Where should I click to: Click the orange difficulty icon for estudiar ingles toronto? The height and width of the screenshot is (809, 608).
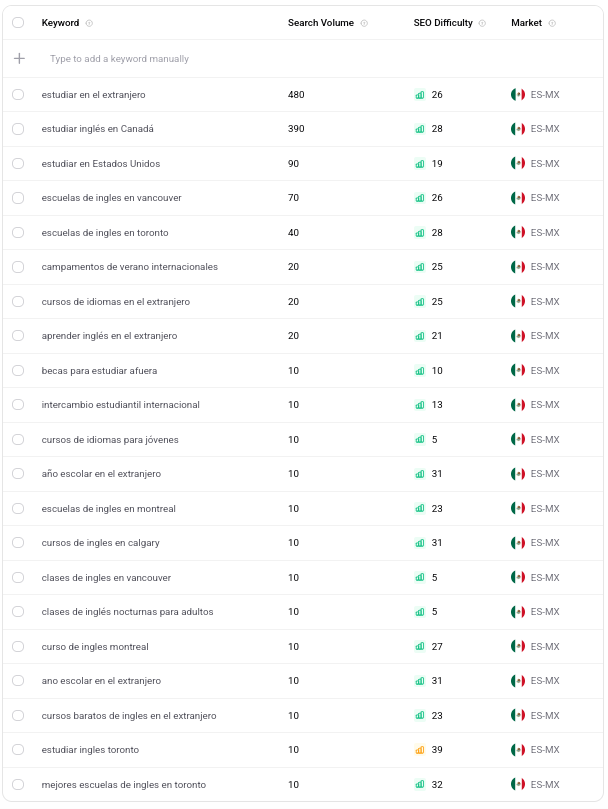[420, 750]
